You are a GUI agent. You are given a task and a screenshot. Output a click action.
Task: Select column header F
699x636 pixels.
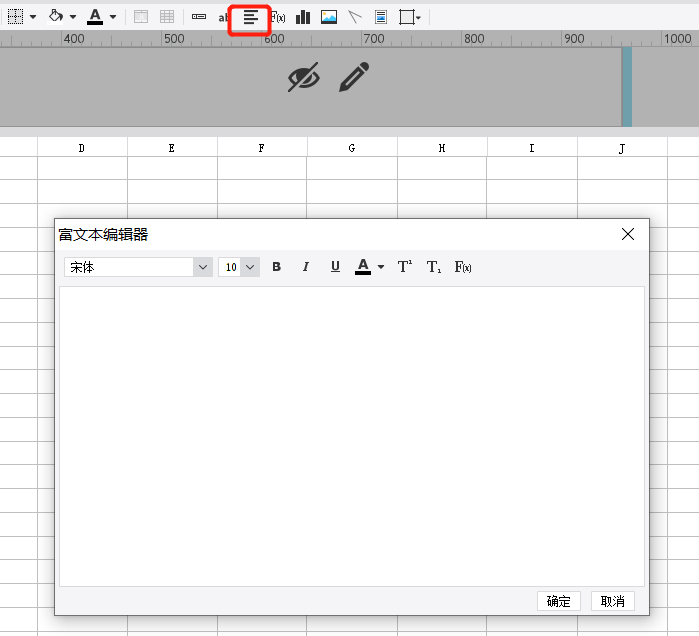(x=262, y=148)
